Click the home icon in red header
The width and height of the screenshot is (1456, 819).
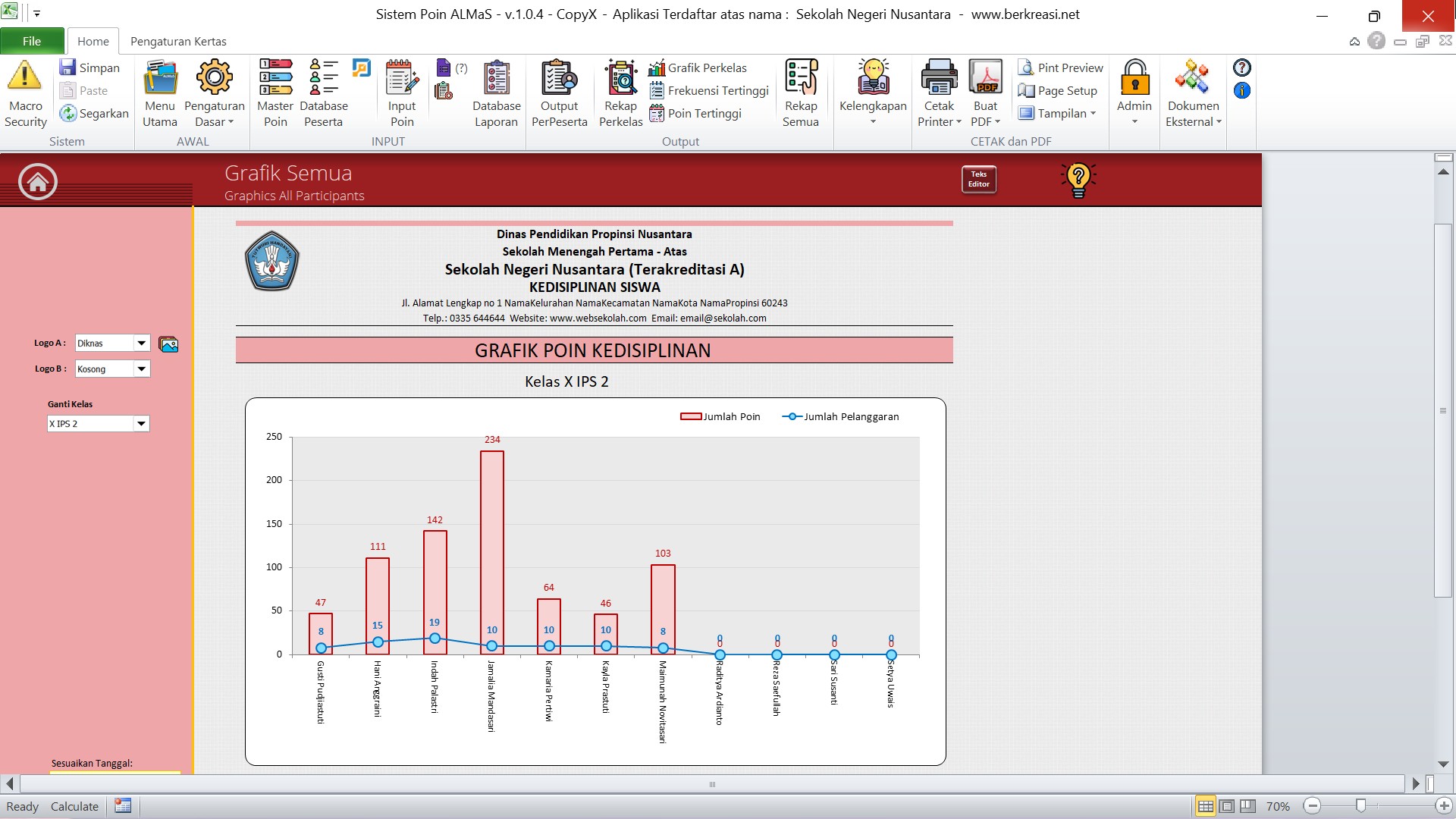click(x=37, y=181)
